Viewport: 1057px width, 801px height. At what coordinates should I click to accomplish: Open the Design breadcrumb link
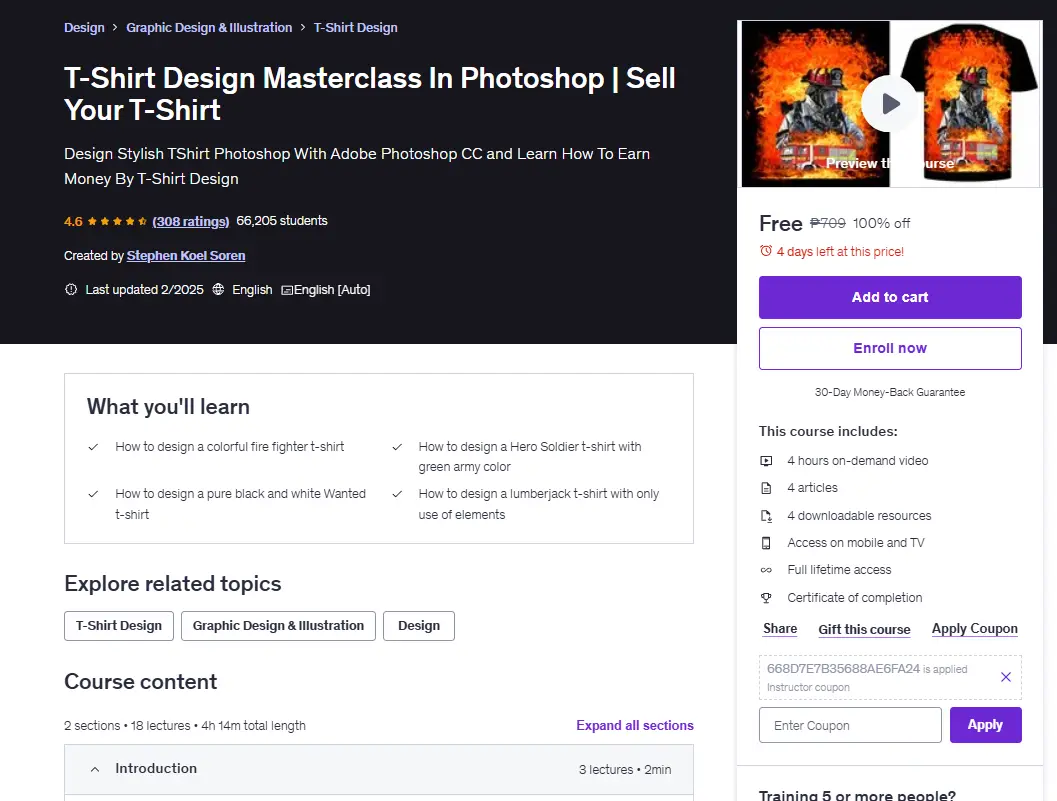coord(84,28)
